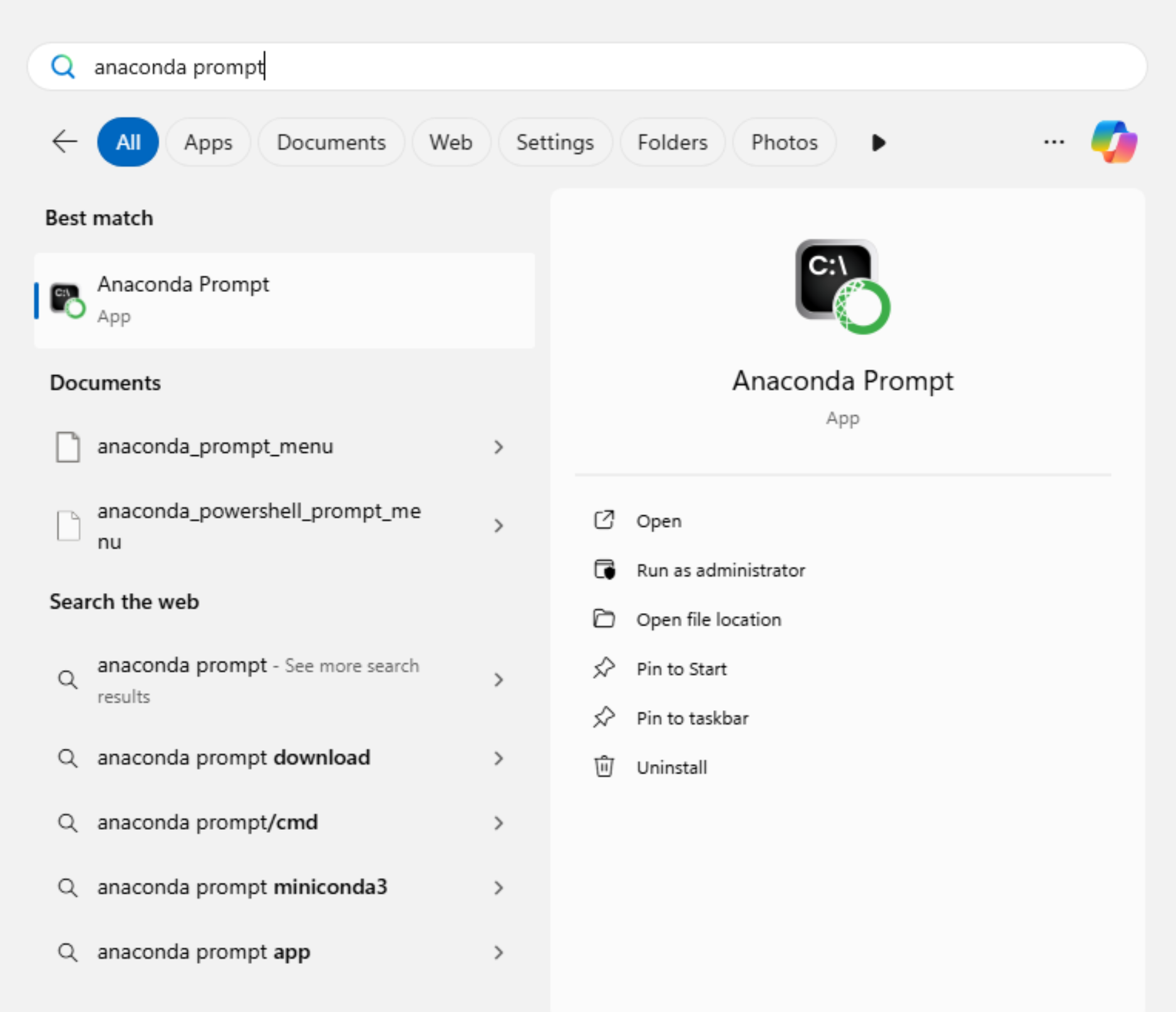Select the Run as administrator shield icon
This screenshot has width=1176, height=1012.
point(604,570)
